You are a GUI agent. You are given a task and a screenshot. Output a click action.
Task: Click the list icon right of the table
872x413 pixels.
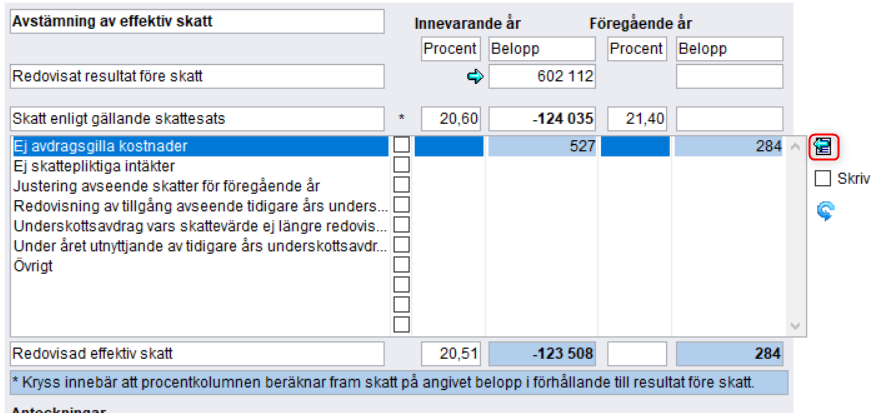click(x=823, y=147)
